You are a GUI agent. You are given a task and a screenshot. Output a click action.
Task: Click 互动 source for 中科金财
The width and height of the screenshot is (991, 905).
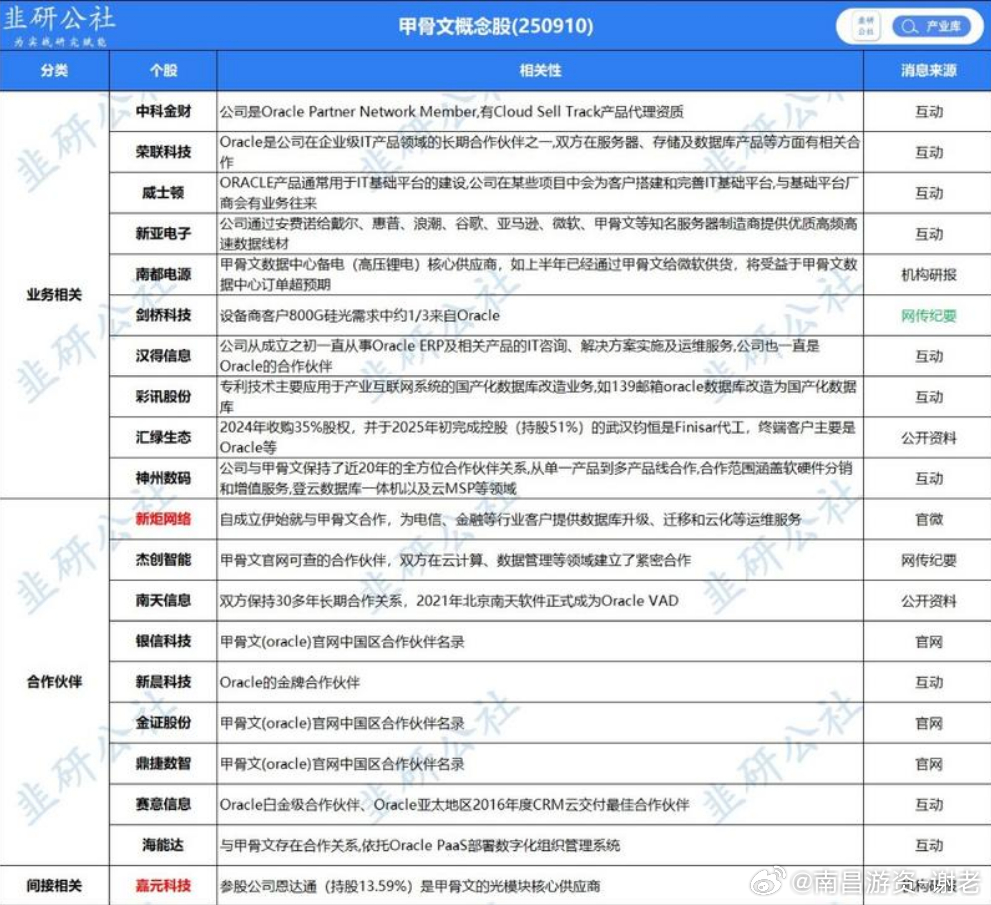click(x=928, y=112)
